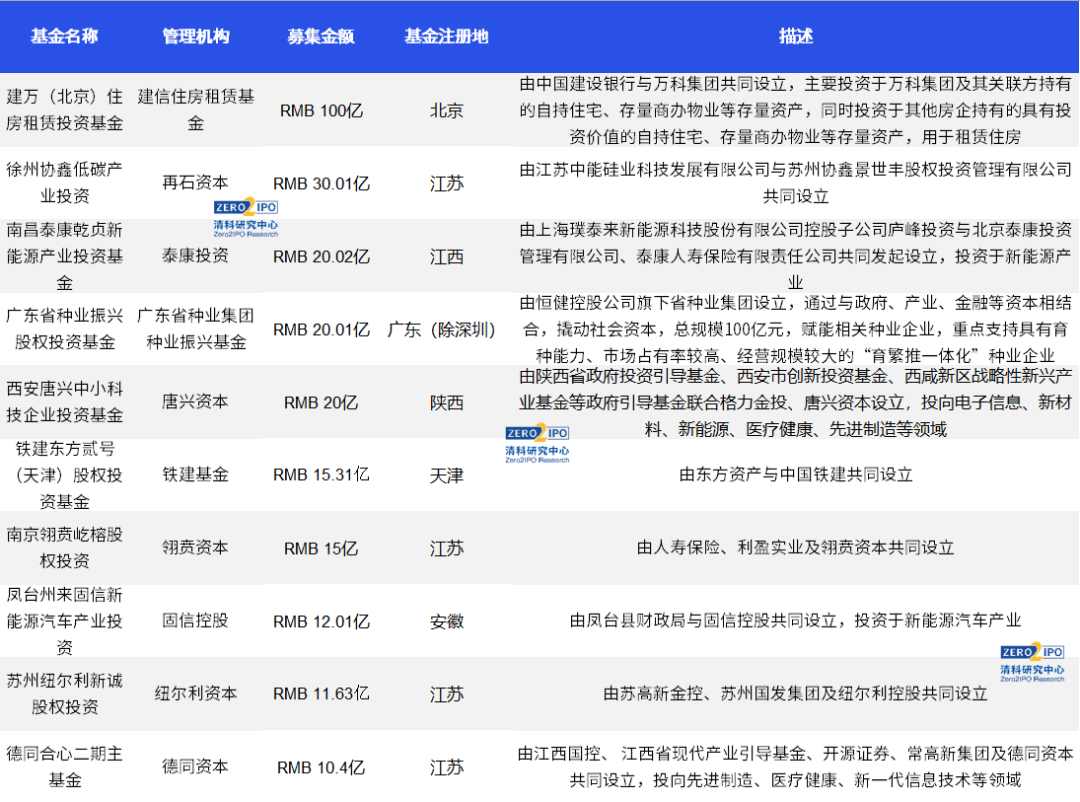Screen dimensions: 1080x802
Task: Click manager cell 翎贲资本
Action: tap(196, 547)
